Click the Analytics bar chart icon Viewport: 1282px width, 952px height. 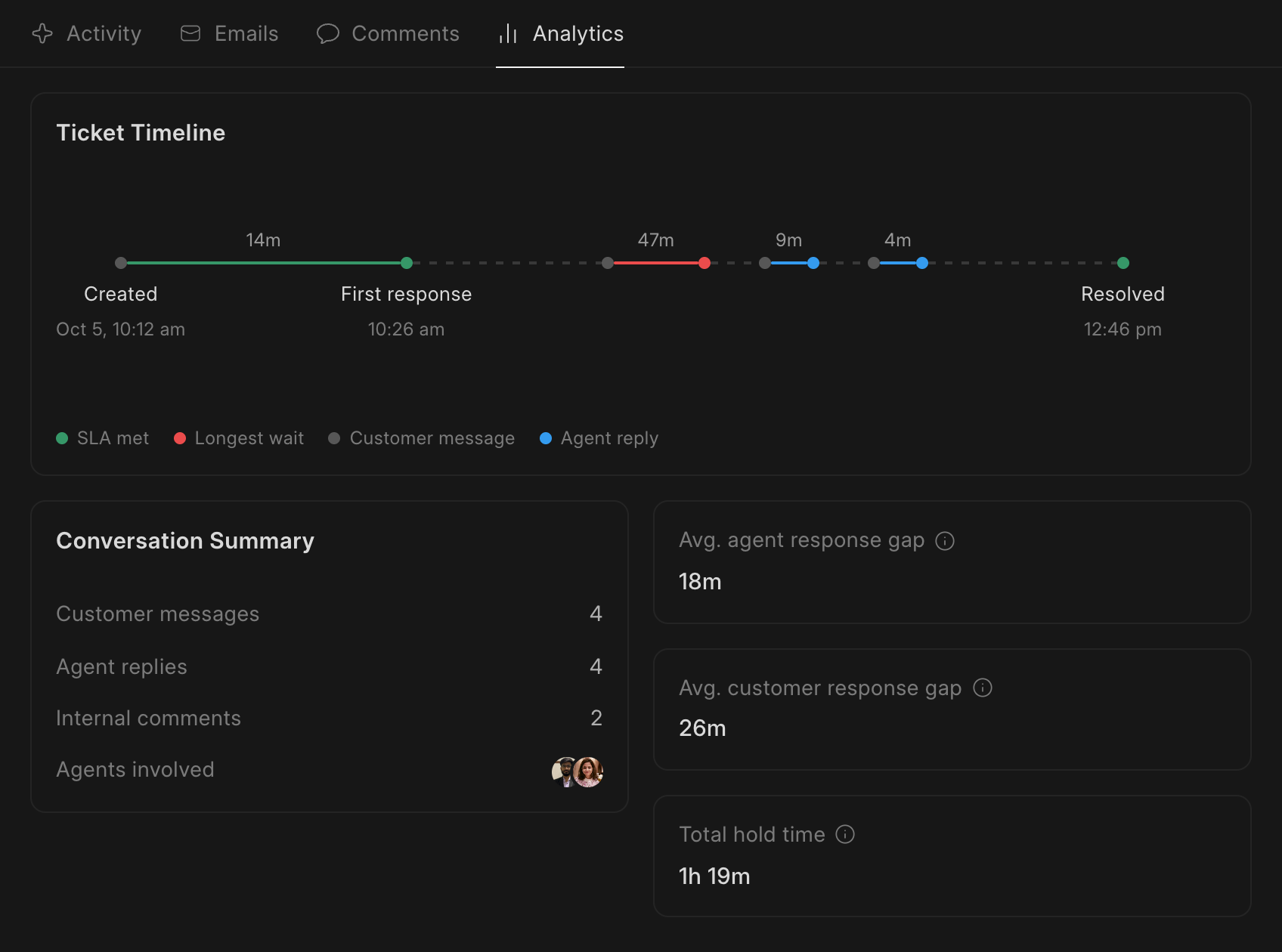click(508, 33)
